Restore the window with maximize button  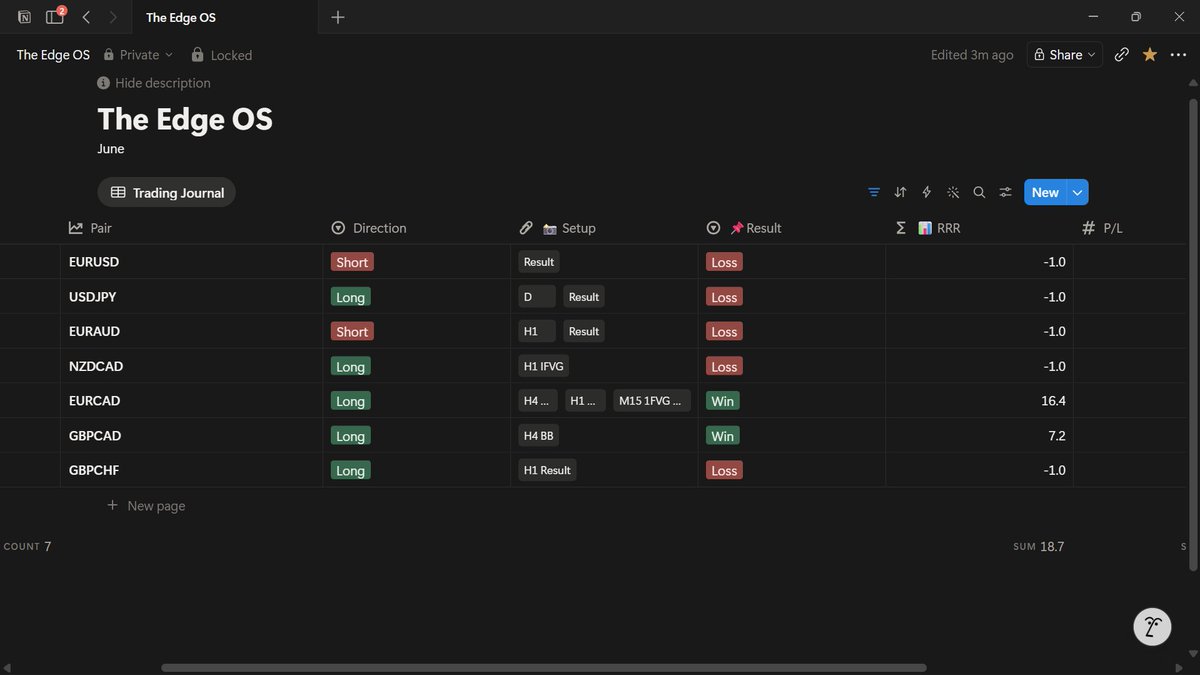click(x=1136, y=17)
